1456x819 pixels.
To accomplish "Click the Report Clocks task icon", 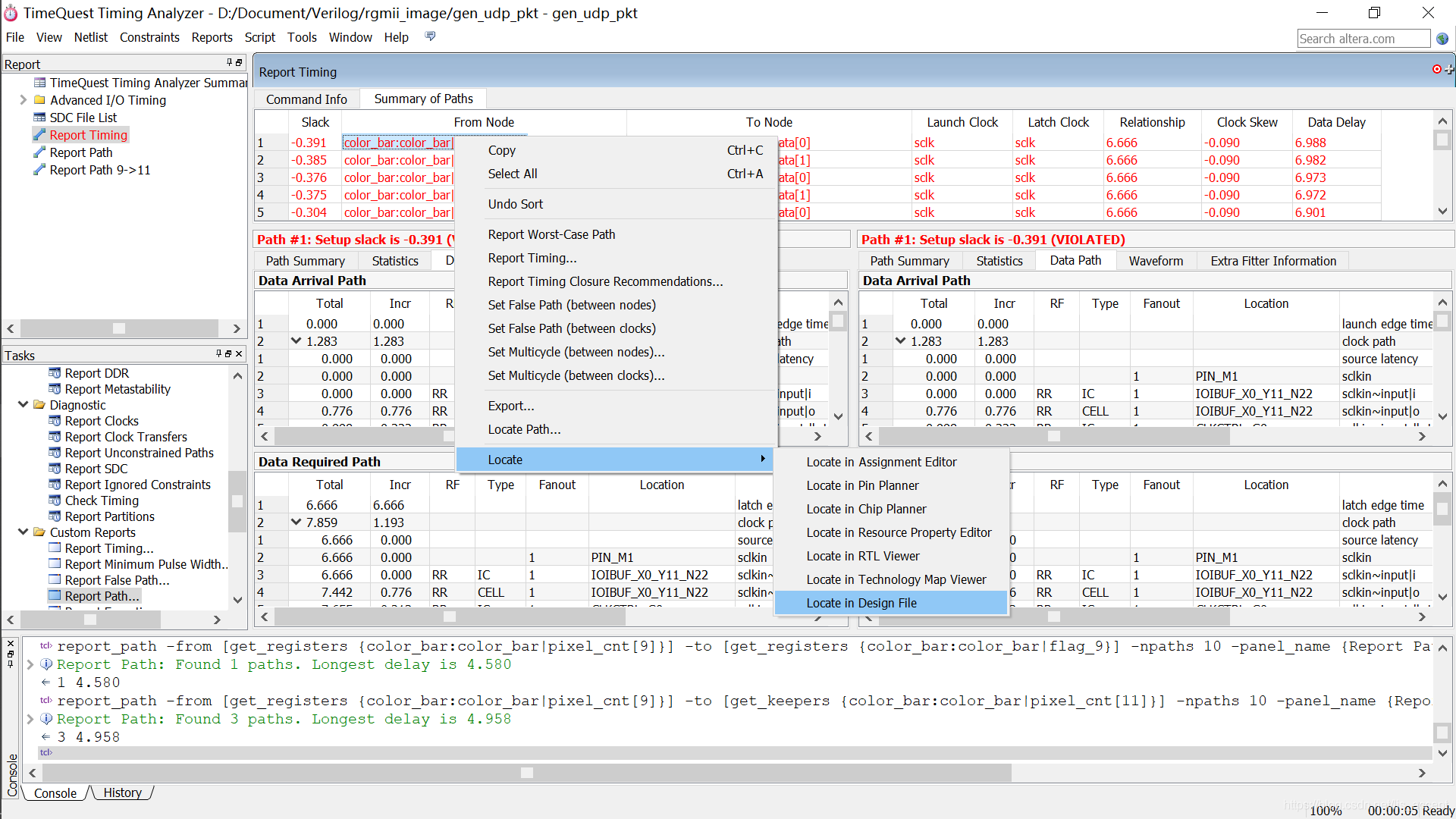I will click(55, 421).
